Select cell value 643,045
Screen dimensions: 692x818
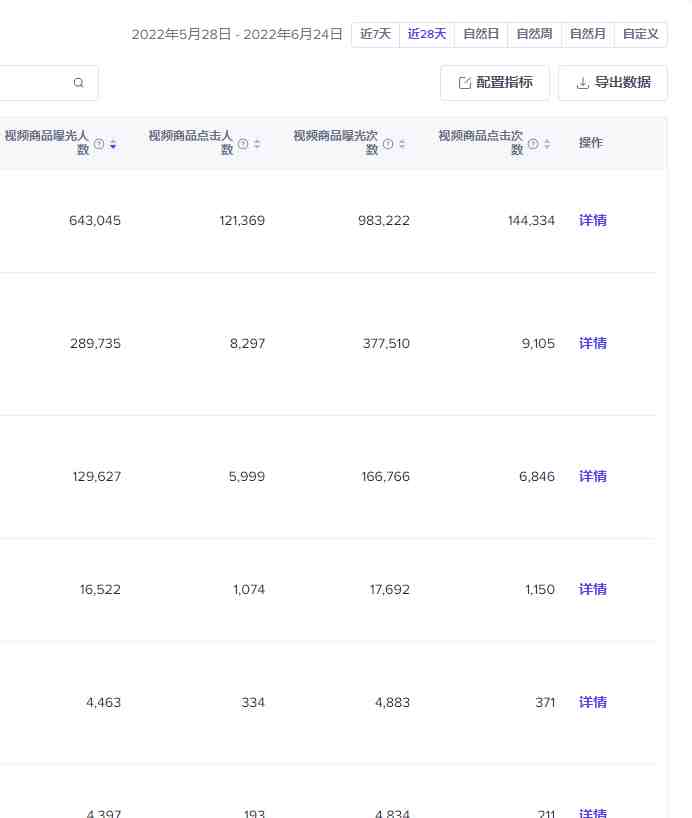pos(95,221)
